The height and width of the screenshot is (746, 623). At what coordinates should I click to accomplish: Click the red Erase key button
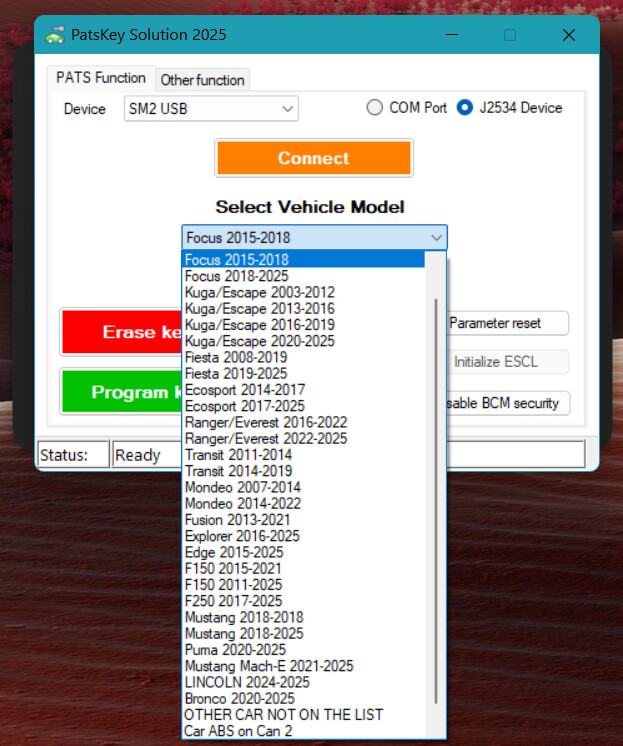[x=120, y=332]
